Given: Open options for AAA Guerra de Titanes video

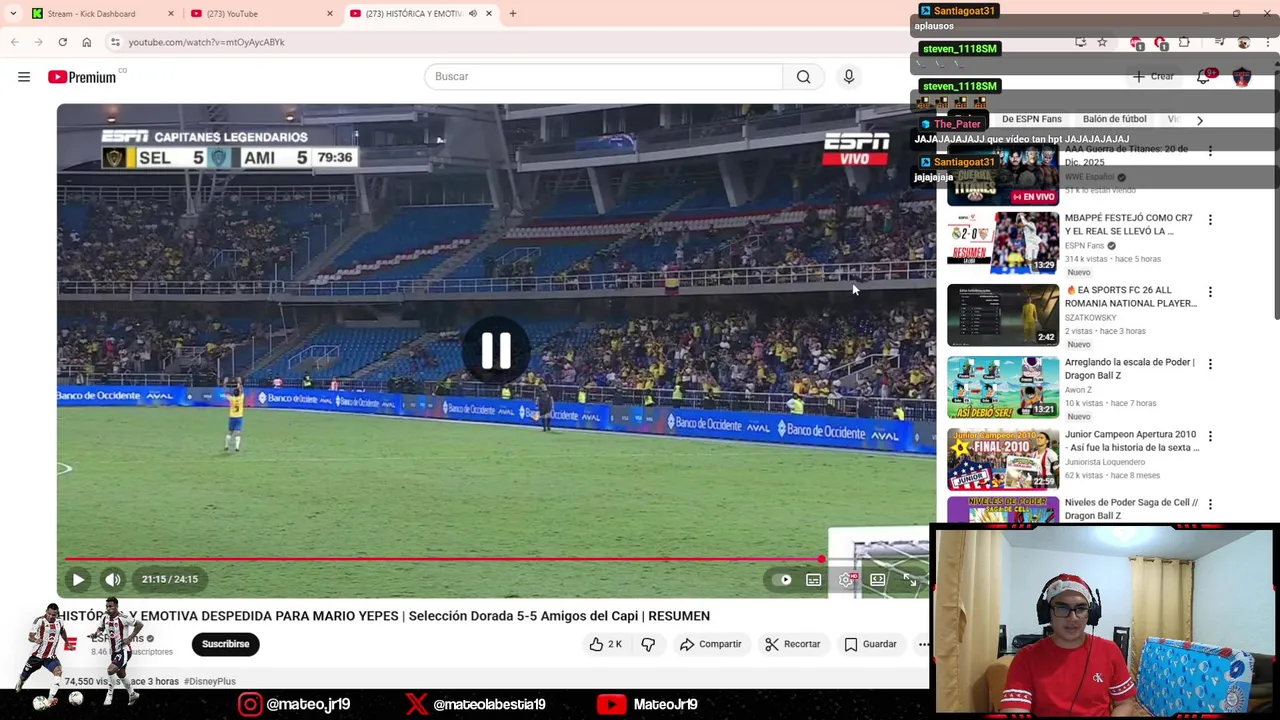Looking at the screenshot, I should pyautogui.click(x=1210, y=151).
